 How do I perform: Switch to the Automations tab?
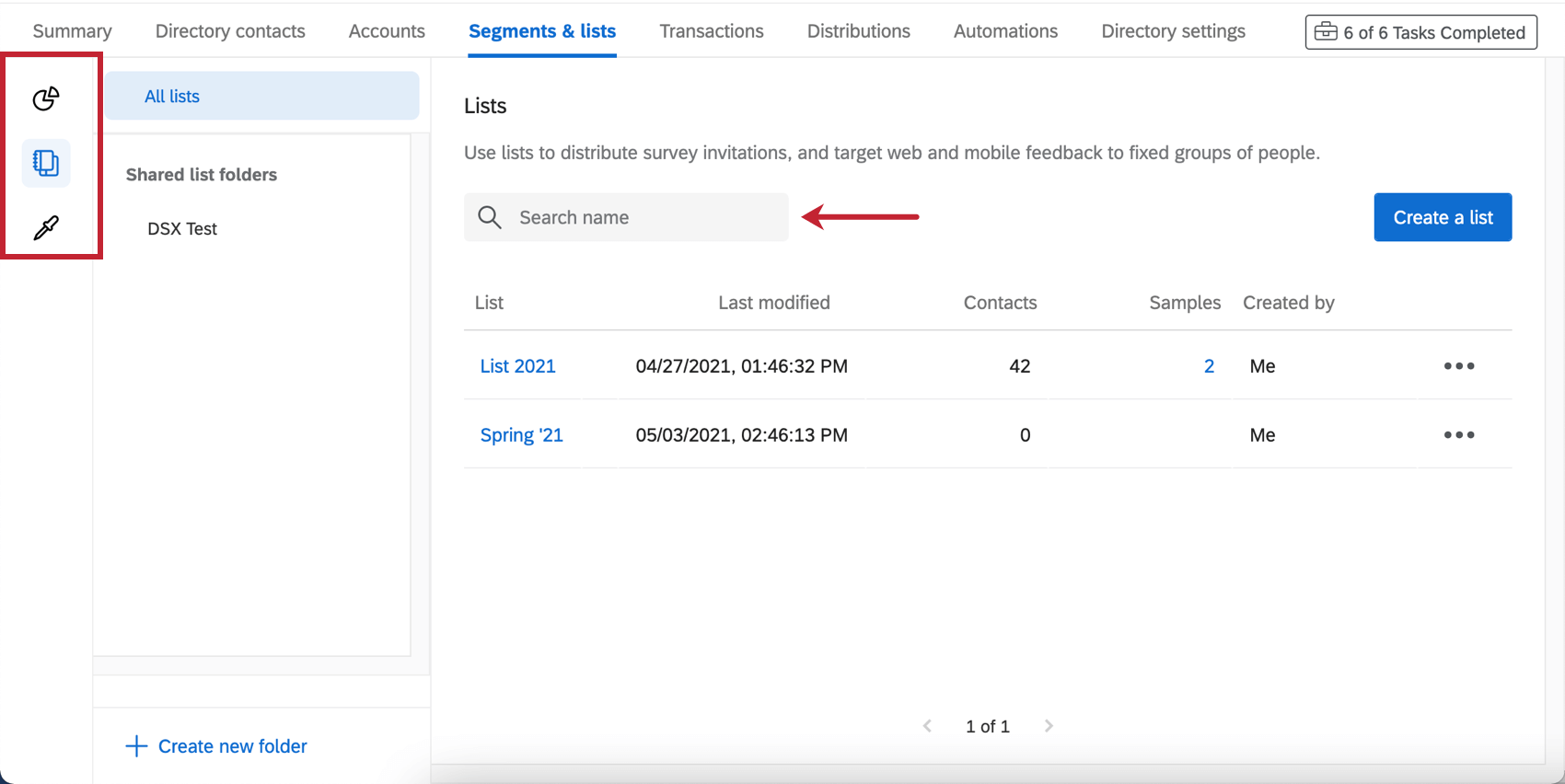pyautogui.click(x=1005, y=31)
